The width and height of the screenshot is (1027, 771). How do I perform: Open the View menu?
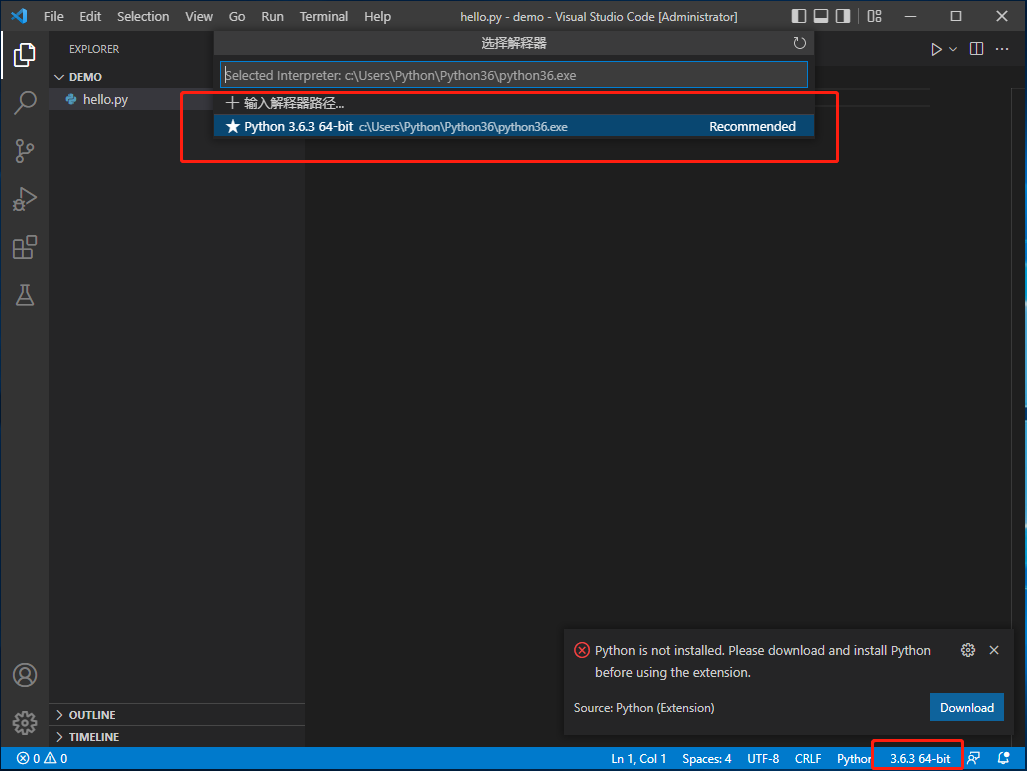(198, 16)
